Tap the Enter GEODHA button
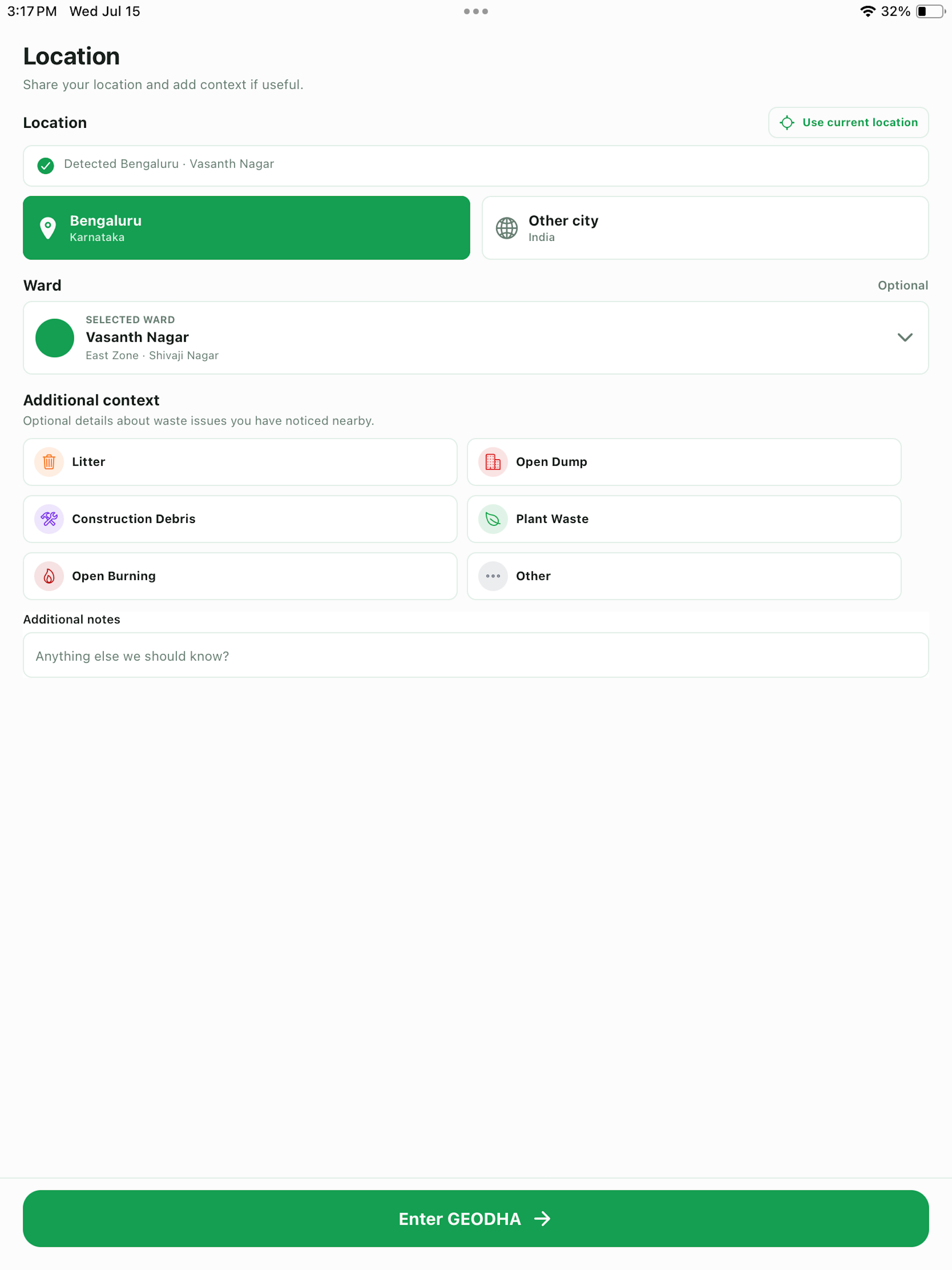This screenshot has height=1270, width=952. point(476,1218)
